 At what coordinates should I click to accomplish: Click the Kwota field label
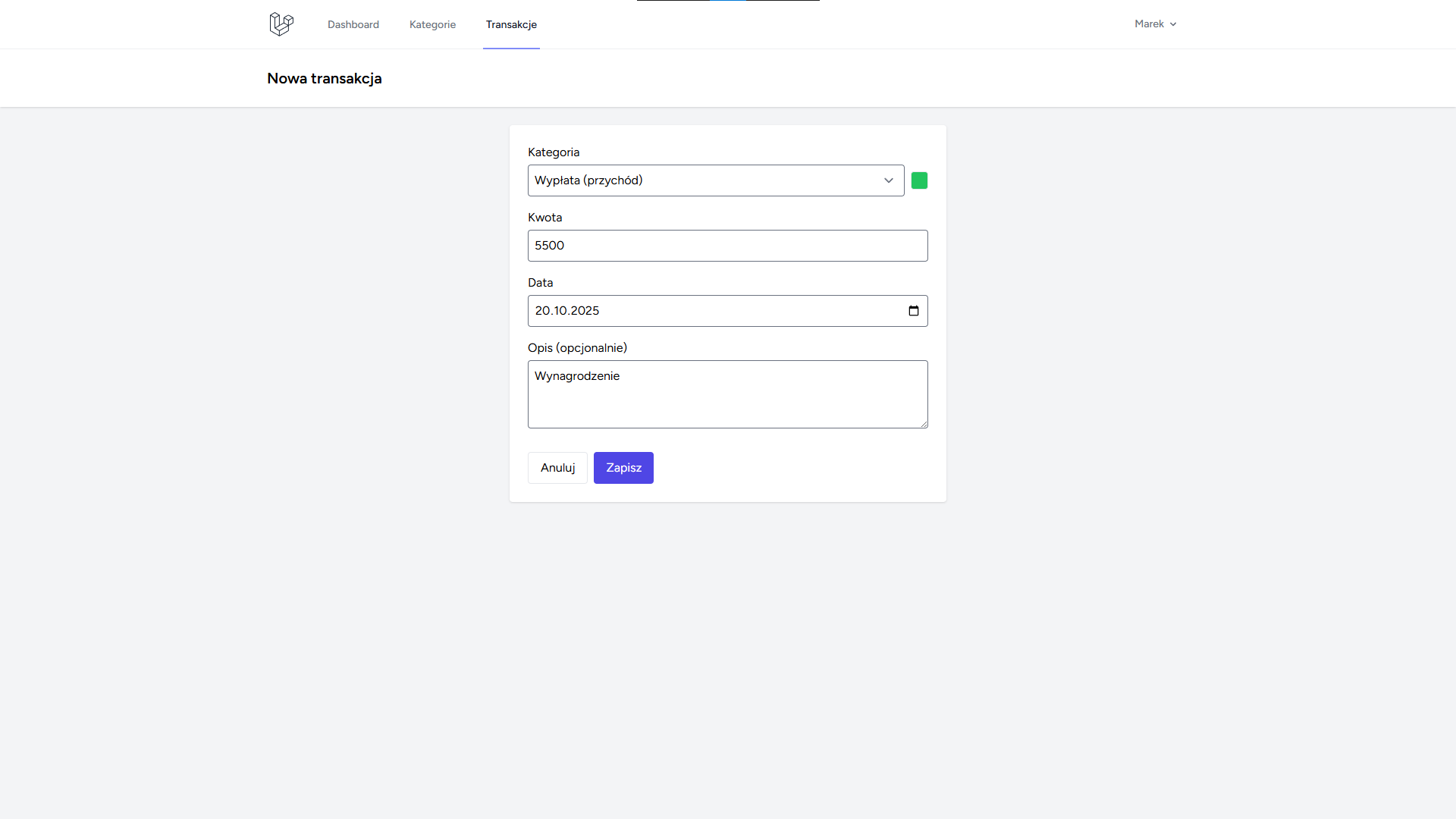pos(544,218)
